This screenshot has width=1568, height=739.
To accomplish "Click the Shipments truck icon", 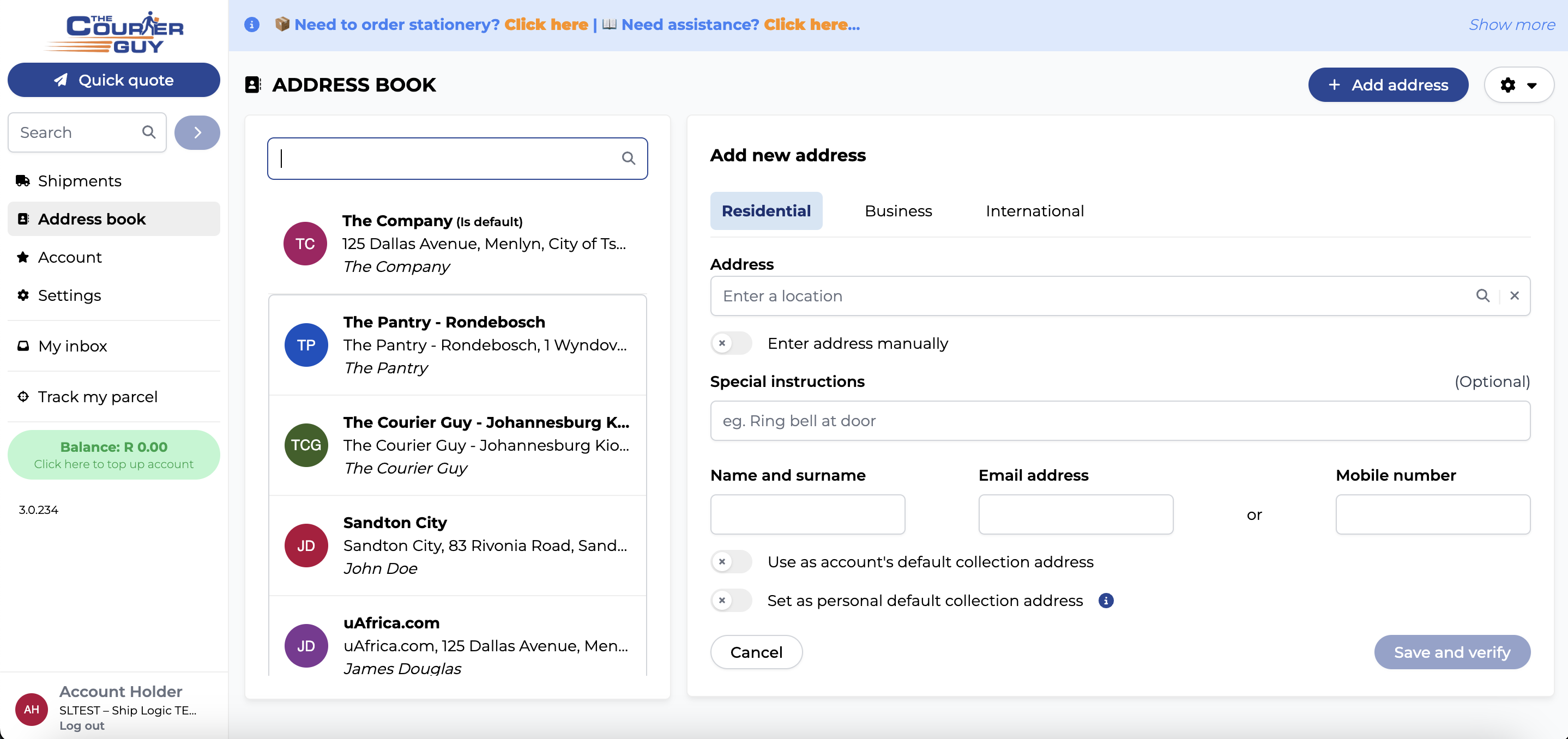I will pos(22,180).
